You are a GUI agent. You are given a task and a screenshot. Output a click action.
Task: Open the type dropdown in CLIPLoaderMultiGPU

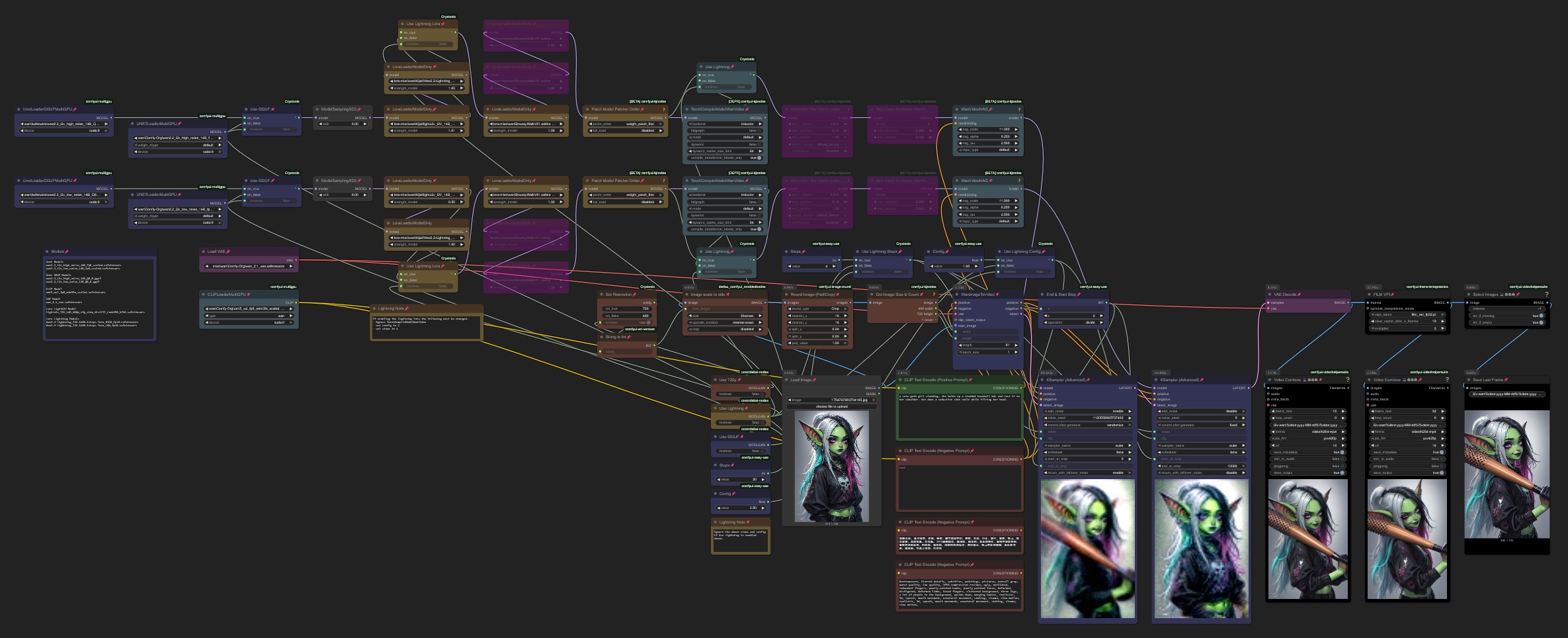click(249, 316)
